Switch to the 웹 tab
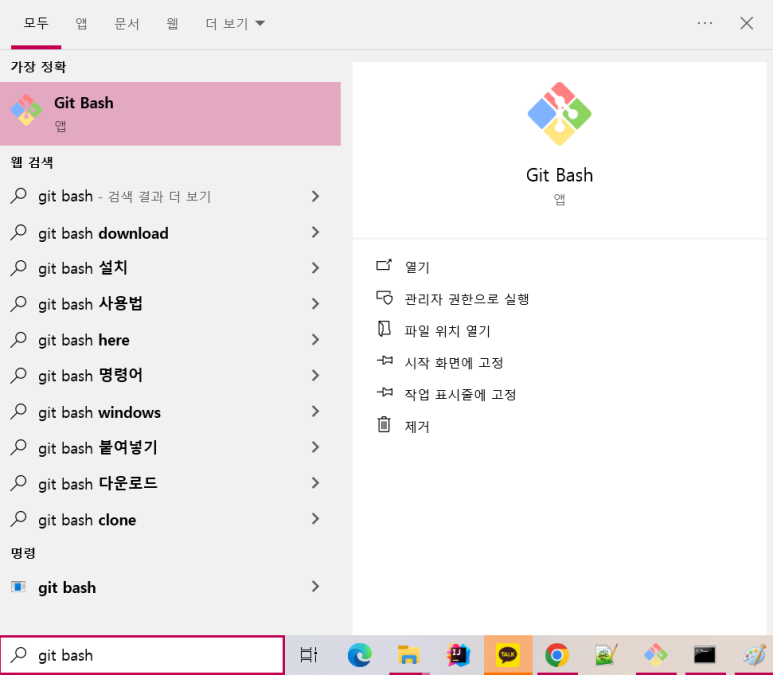Viewport: 773px width, 675px height. pyautogui.click(x=172, y=23)
